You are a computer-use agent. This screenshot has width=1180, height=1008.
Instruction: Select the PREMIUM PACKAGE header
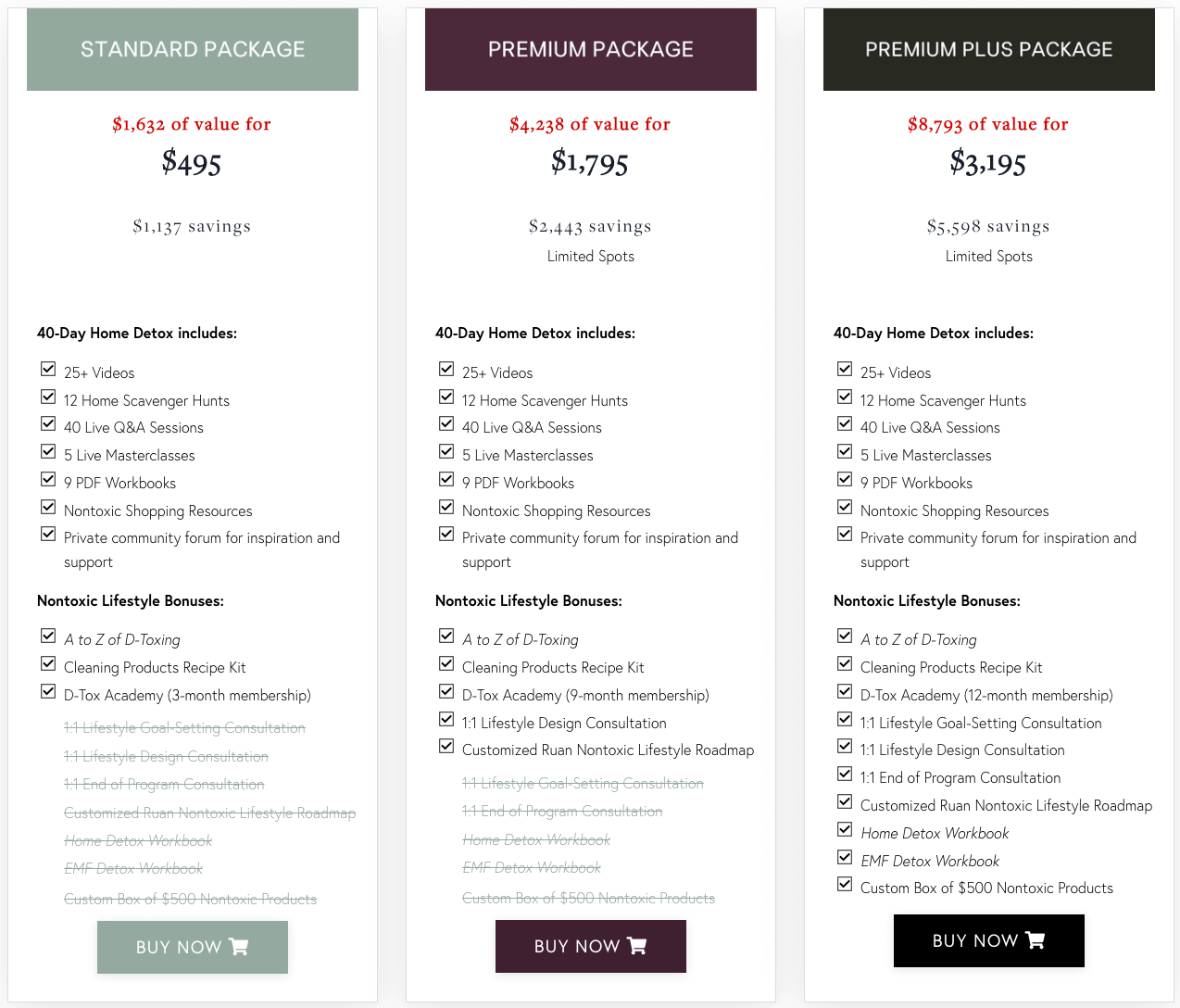(x=591, y=49)
